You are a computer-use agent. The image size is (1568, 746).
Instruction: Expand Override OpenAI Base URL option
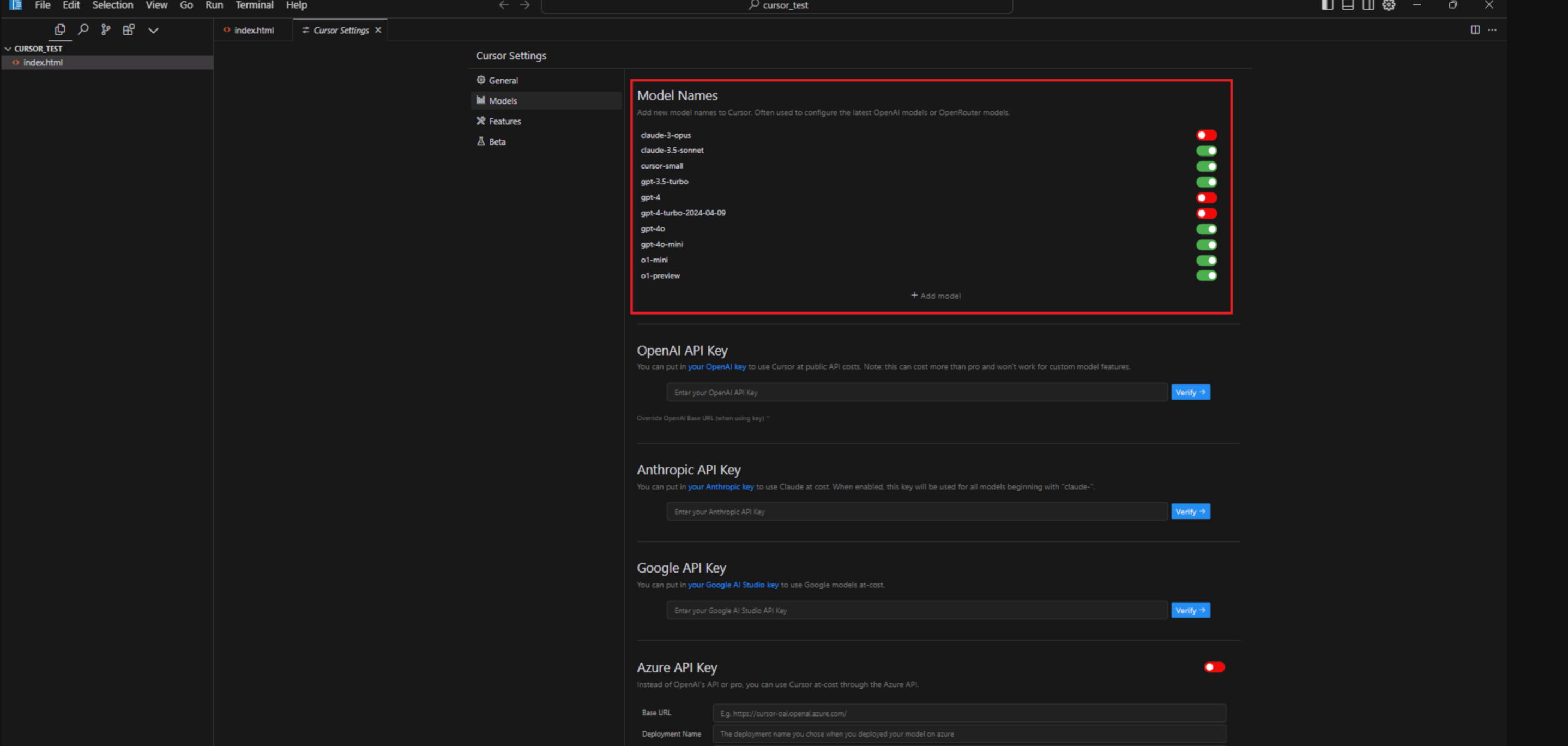click(703, 418)
